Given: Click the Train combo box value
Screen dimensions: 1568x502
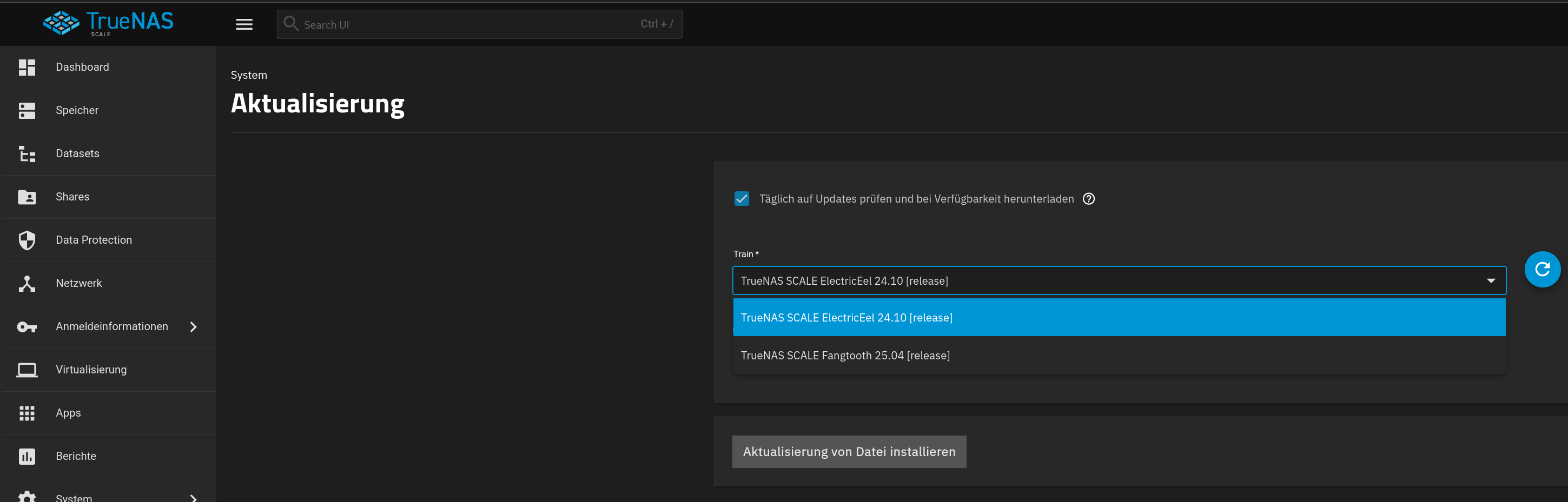Looking at the screenshot, I should (x=844, y=281).
